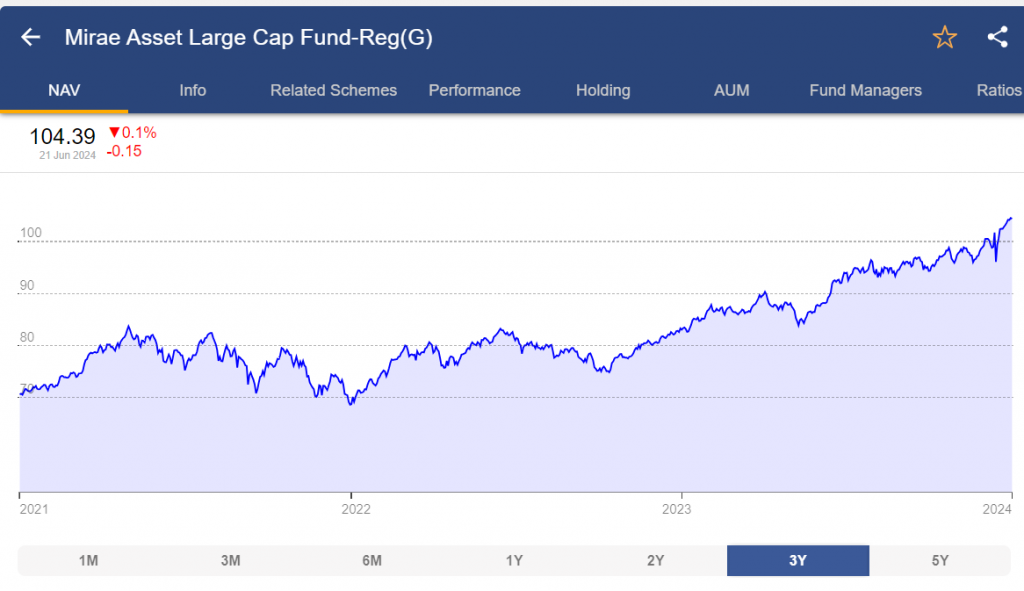Select the 3M time range

(x=230, y=560)
